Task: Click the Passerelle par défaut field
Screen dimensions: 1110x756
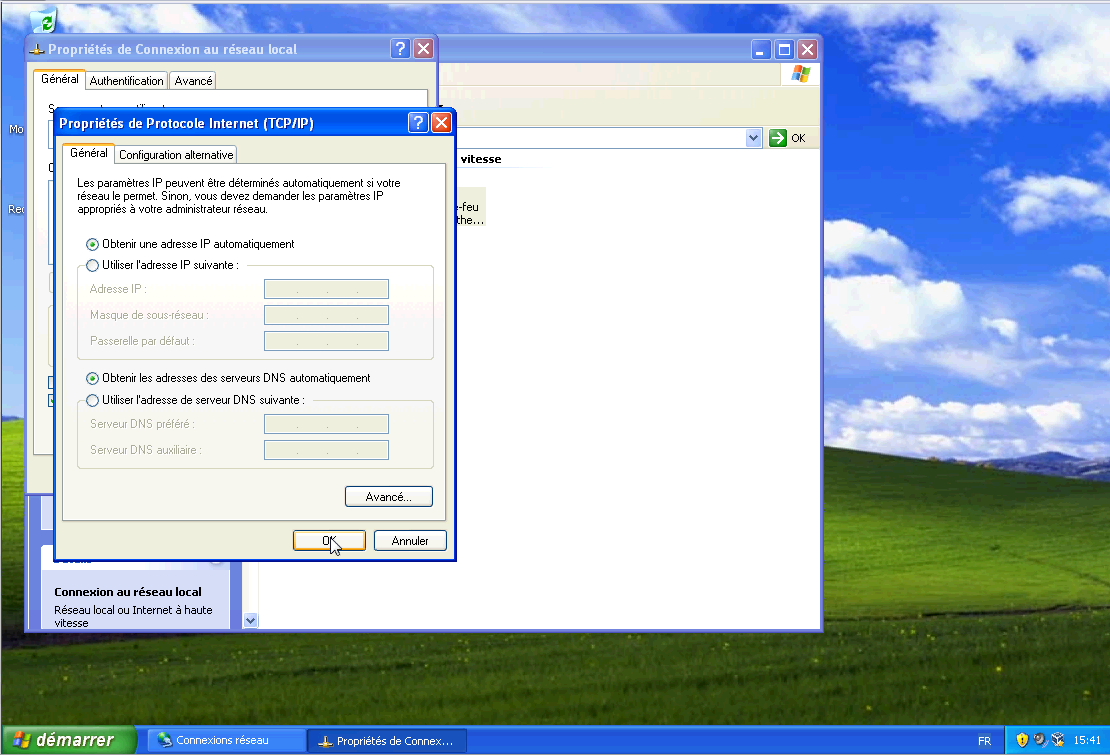Action: (x=326, y=341)
